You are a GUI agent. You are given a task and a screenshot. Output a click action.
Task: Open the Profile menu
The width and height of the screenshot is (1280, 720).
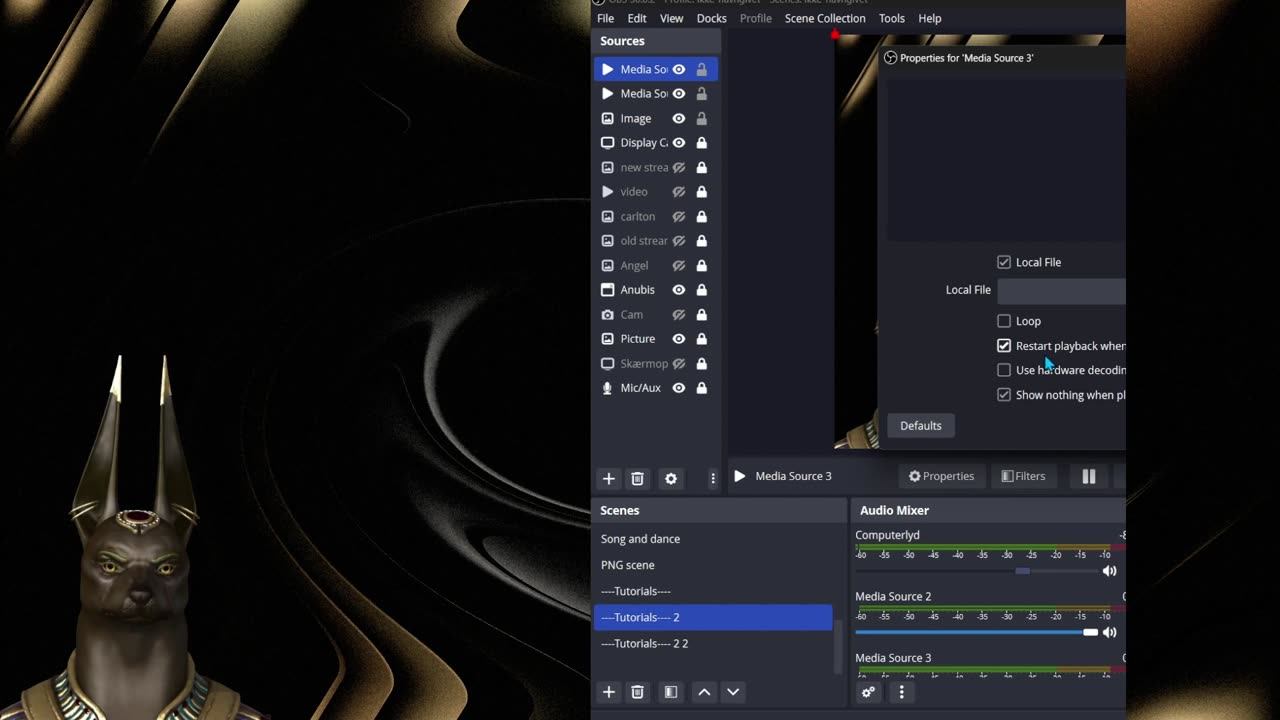coord(755,18)
